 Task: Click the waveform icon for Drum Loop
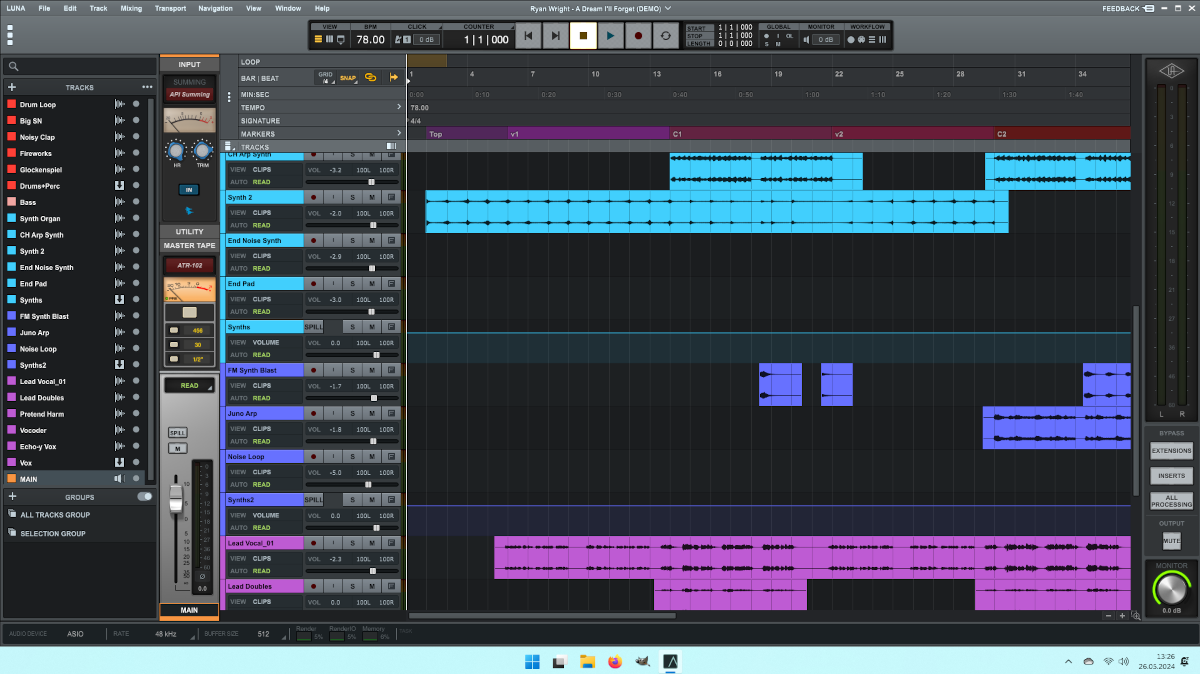tap(120, 104)
